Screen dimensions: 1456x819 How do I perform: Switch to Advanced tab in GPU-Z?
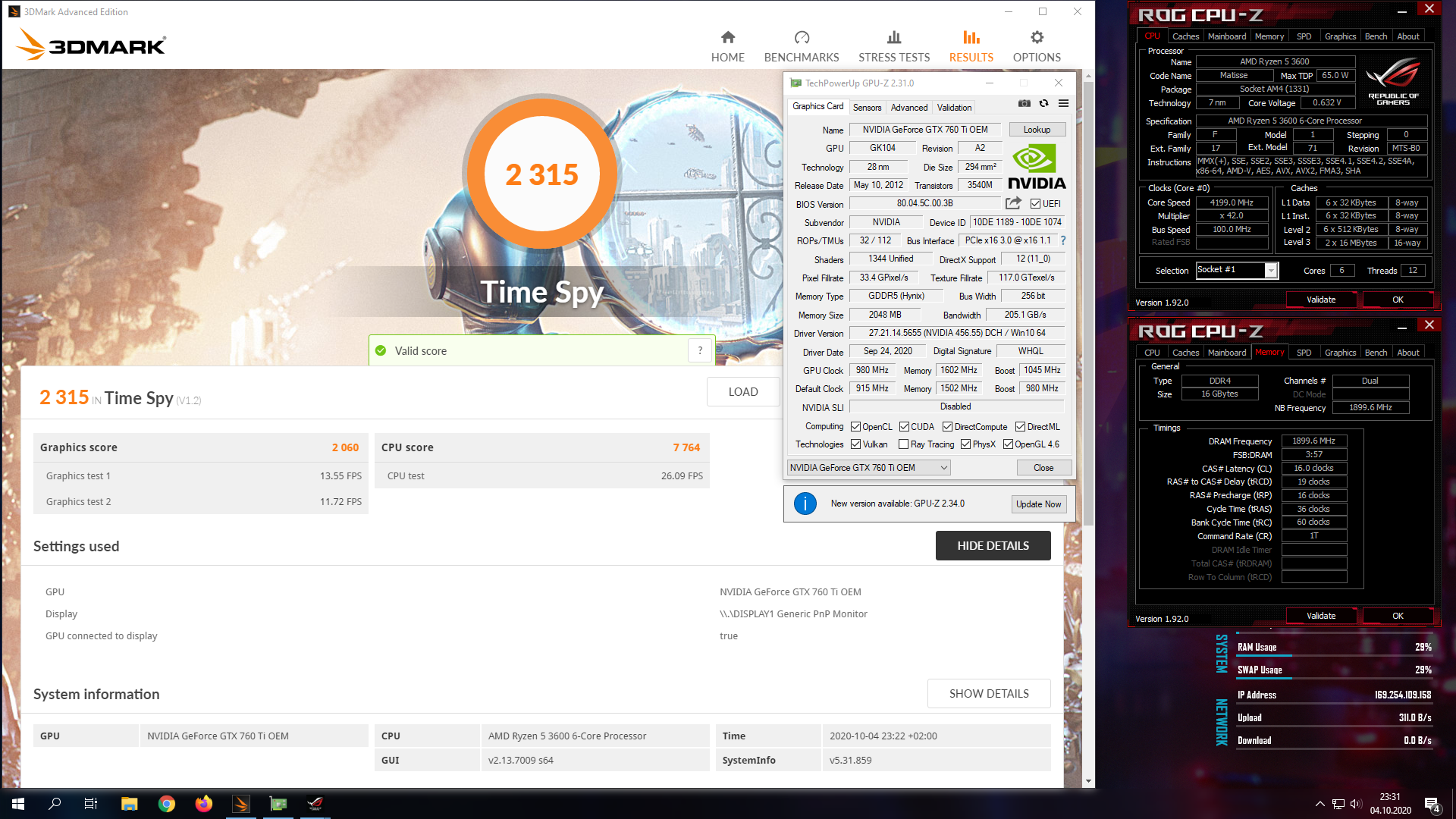[908, 108]
